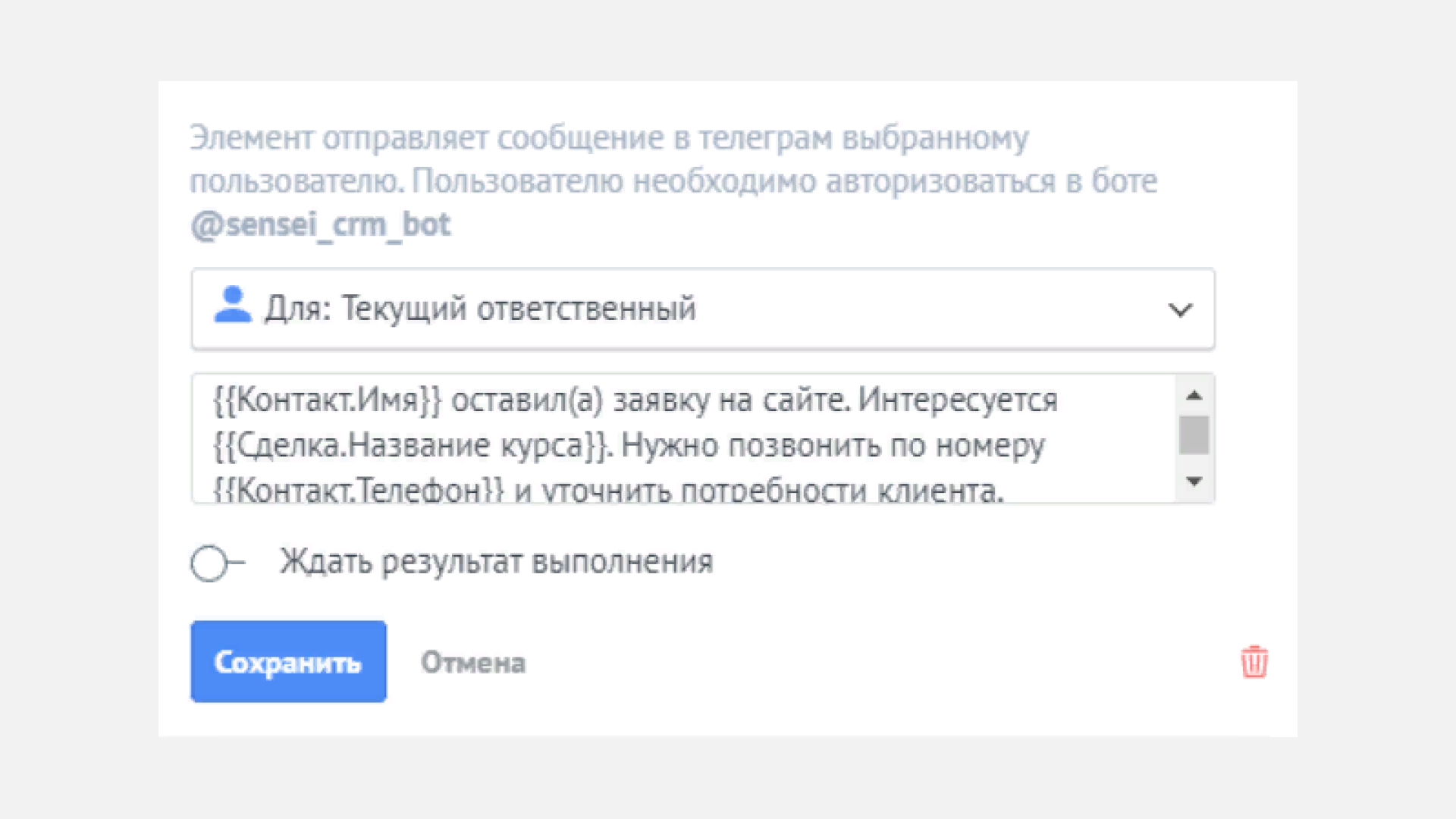Open the @sensei_crm_bot link
1456x819 pixels.
pyautogui.click(x=320, y=224)
